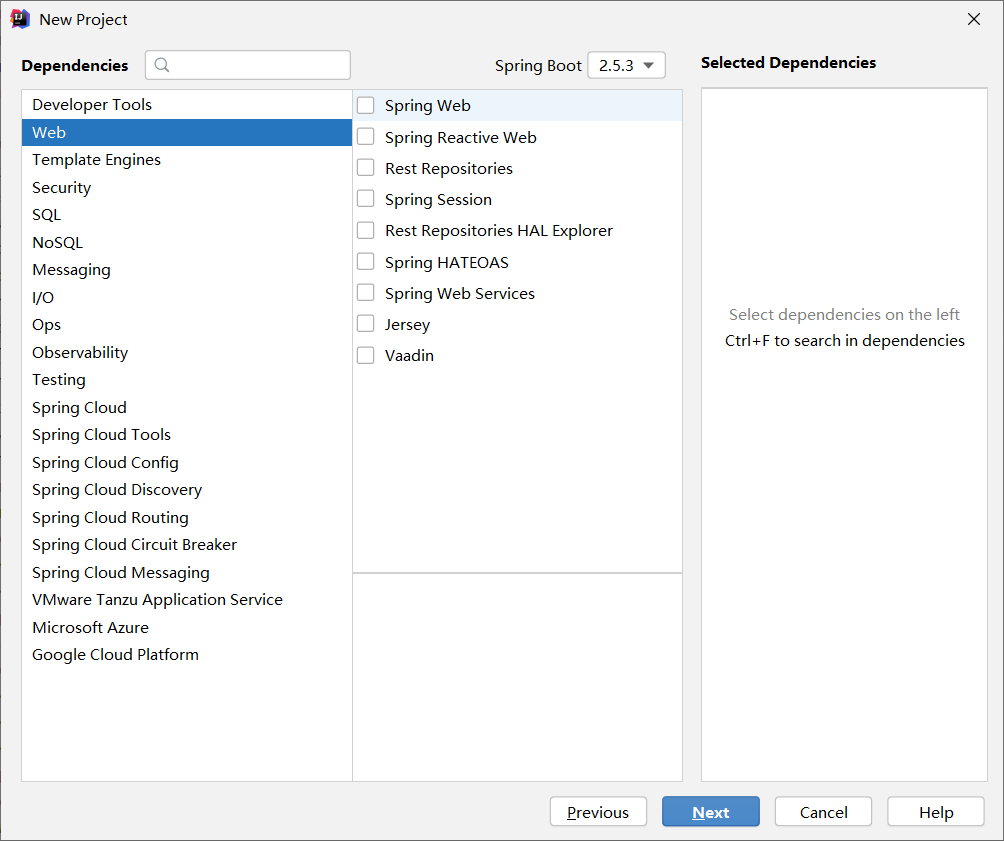The width and height of the screenshot is (1004, 841).
Task: Click the IntelliJ IDEA logo icon
Action: click(x=20, y=19)
